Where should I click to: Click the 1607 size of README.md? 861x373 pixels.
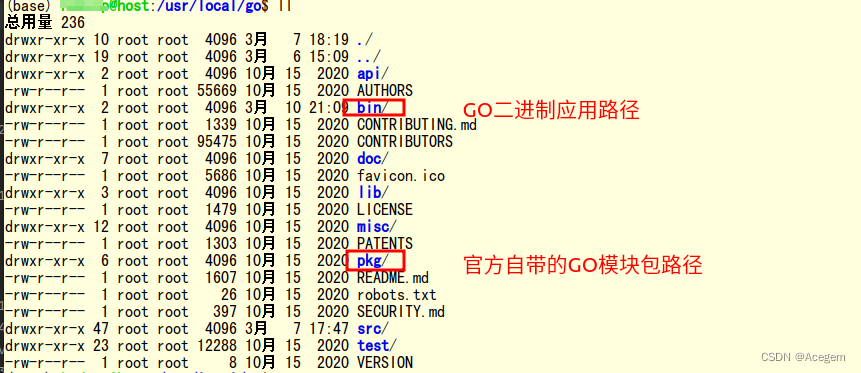click(221, 278)
